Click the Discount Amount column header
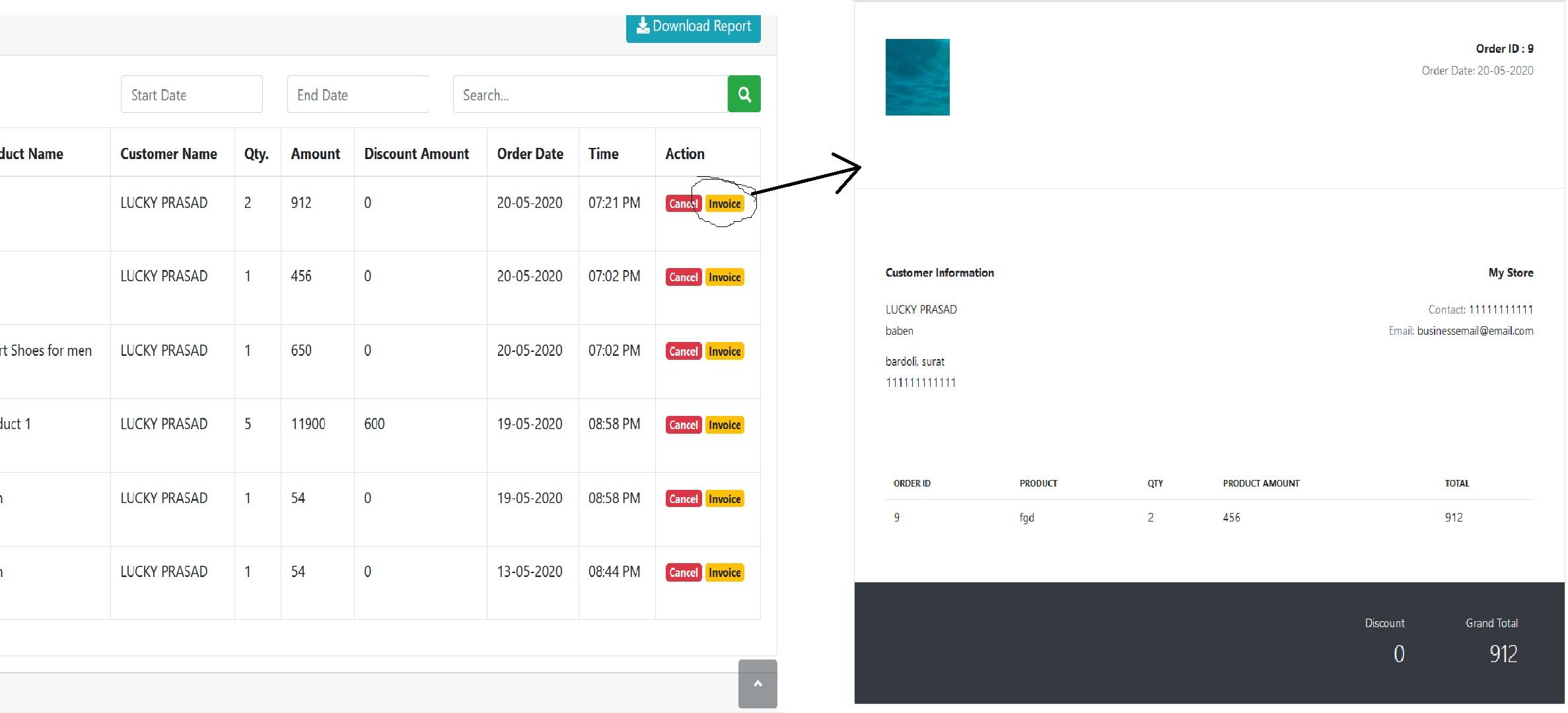The width and height of the screenshot is (1568, 713). tap(416, 154)
